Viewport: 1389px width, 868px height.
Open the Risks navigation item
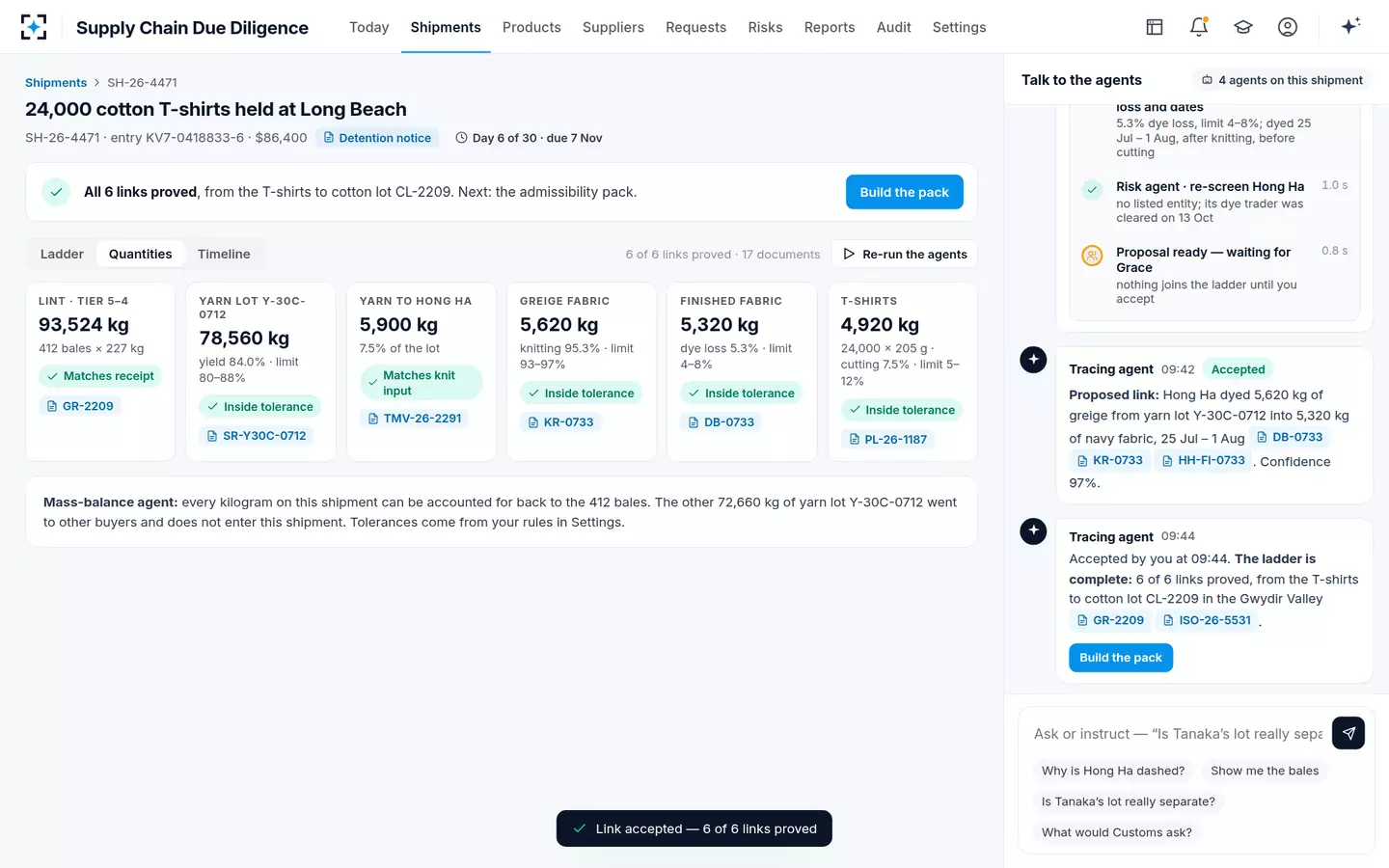(765, 27)
